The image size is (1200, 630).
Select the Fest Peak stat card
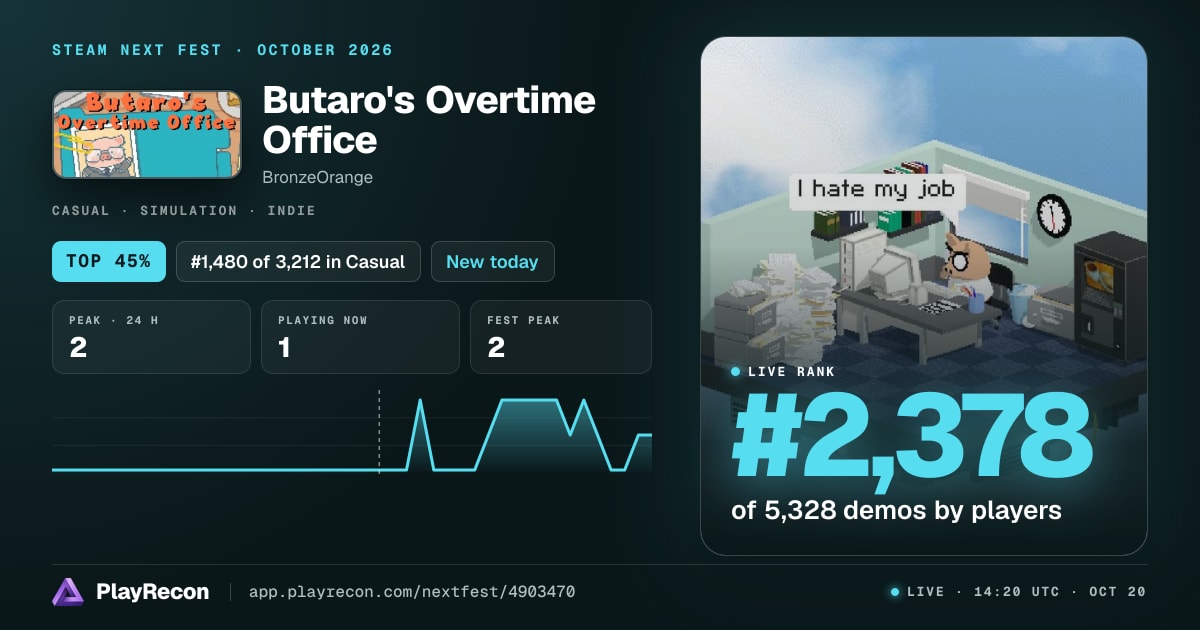pos(560,337)
